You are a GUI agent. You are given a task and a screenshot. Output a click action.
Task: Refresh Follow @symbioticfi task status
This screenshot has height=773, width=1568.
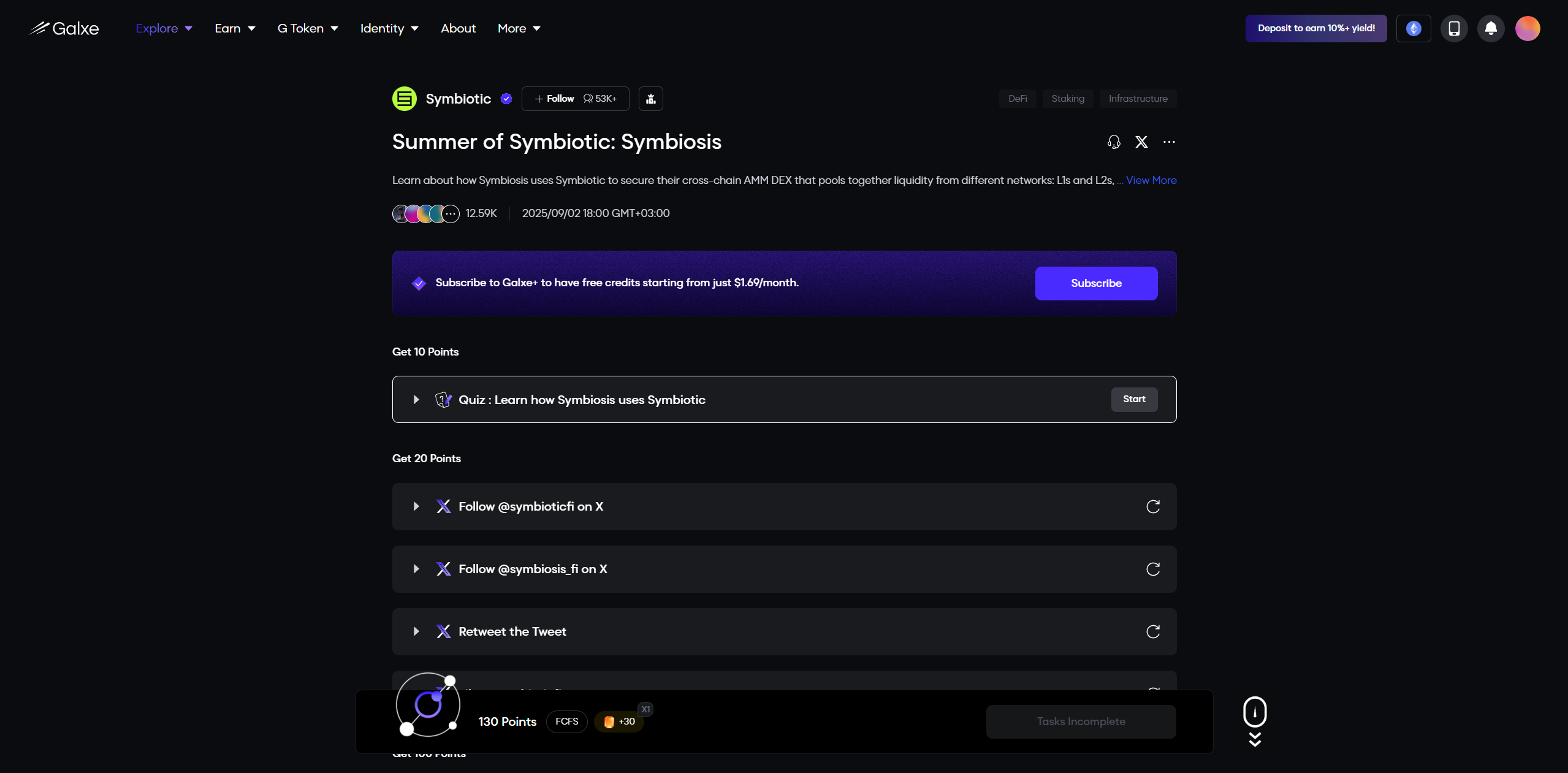click(1152, 506)
